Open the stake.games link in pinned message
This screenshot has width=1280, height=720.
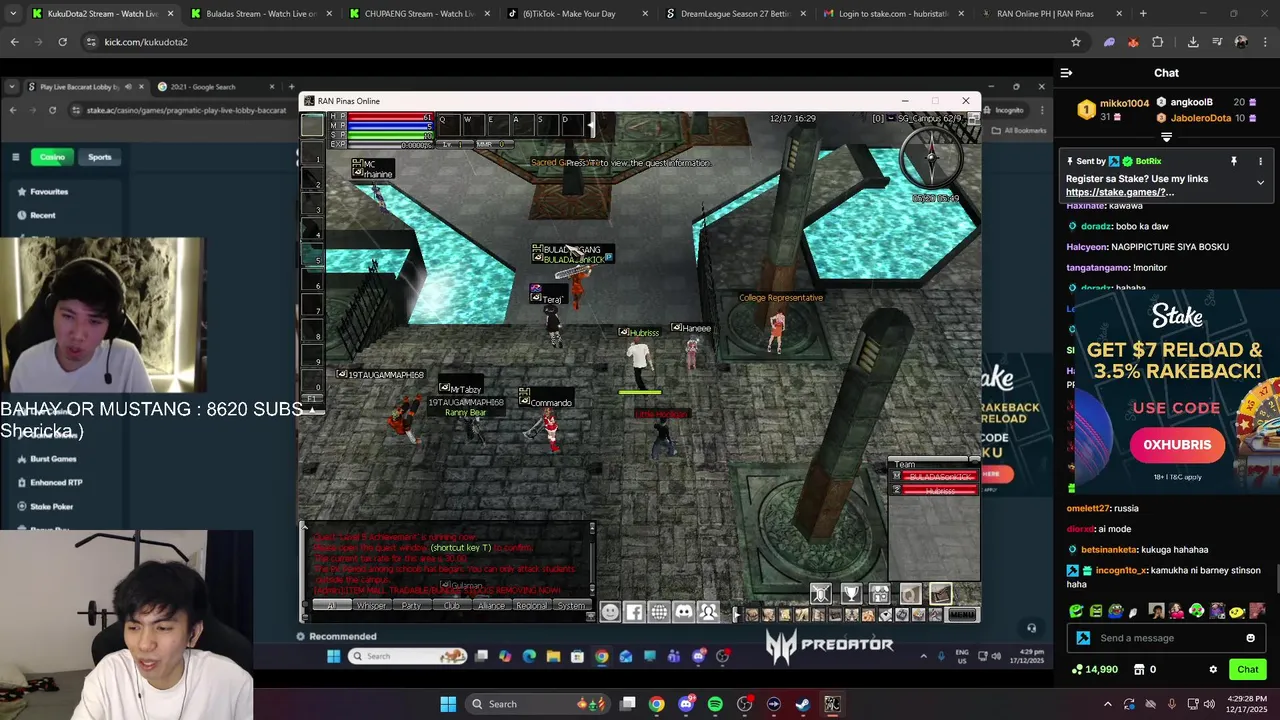tap(1120, 192)
